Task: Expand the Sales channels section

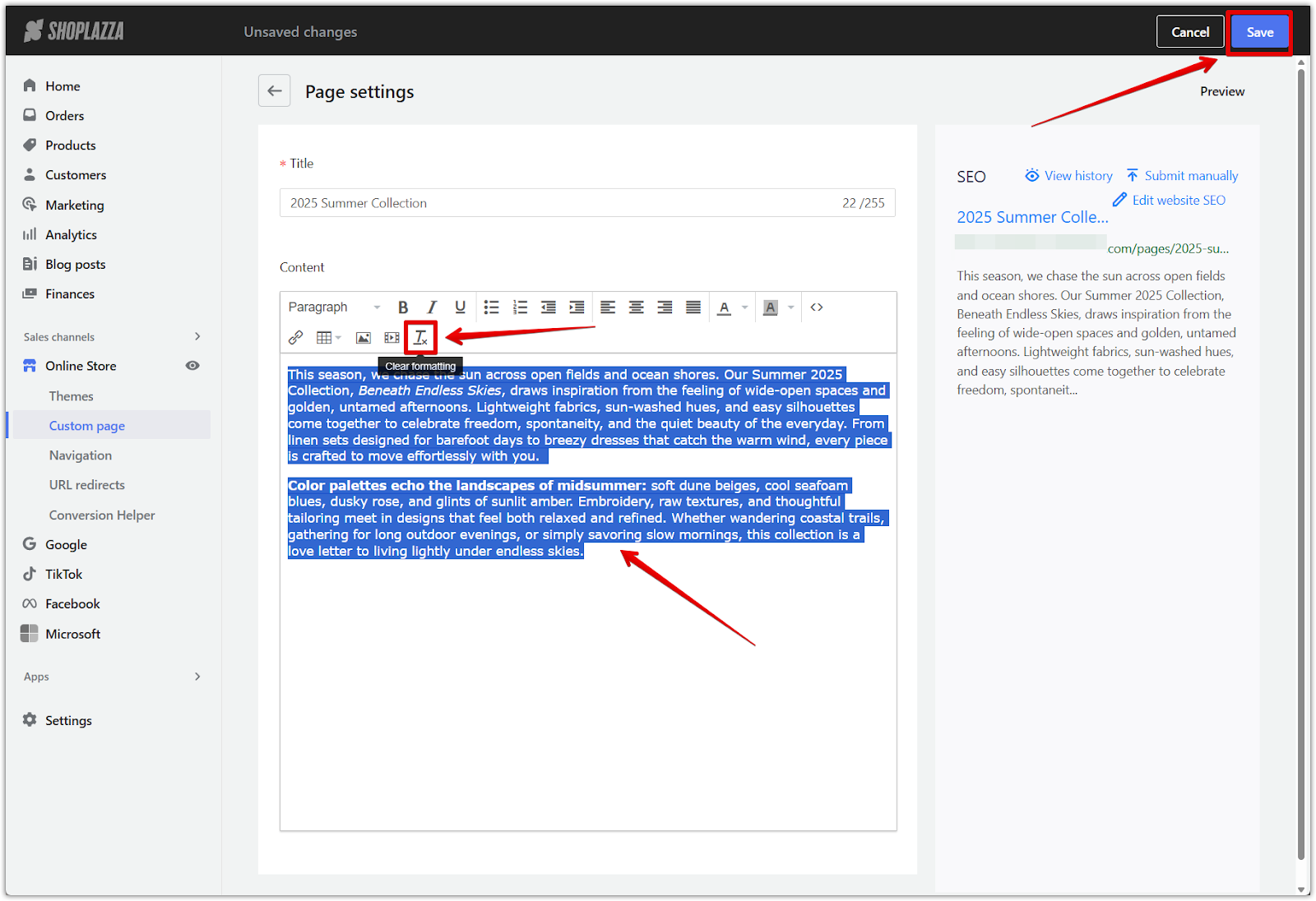Action: tap(197, 336)
